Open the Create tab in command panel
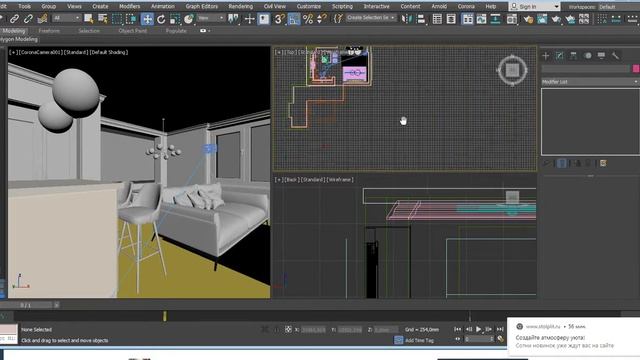Screen dimensions: 640x360 546,56
